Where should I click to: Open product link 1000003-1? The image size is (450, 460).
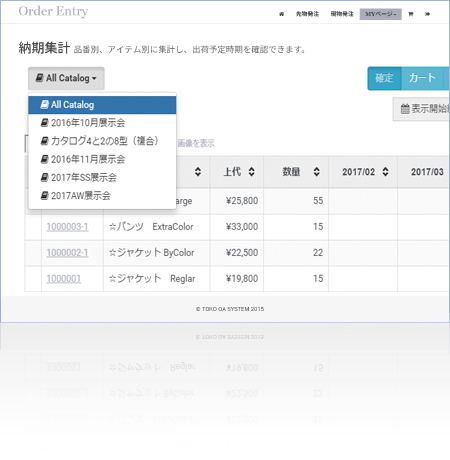point(67,227)
